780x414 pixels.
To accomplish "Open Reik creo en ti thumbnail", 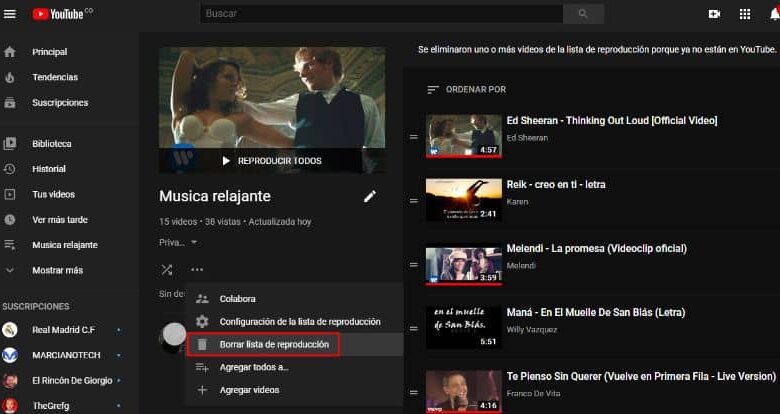I will point(464,200).
